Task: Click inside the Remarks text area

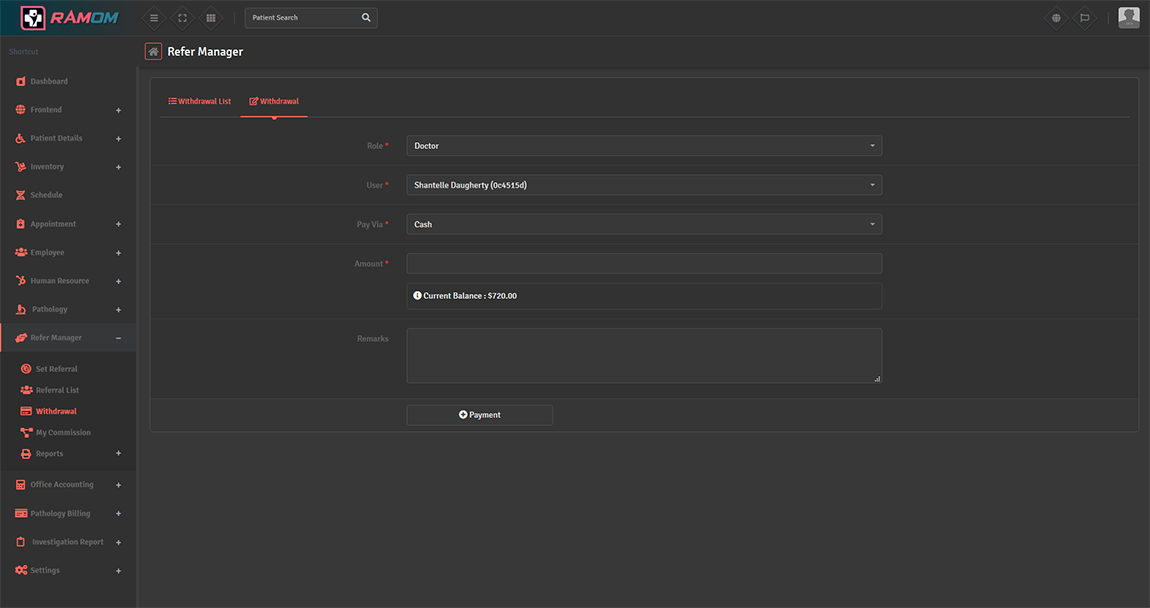Action: pyautogui.click(x=643, y=355)
